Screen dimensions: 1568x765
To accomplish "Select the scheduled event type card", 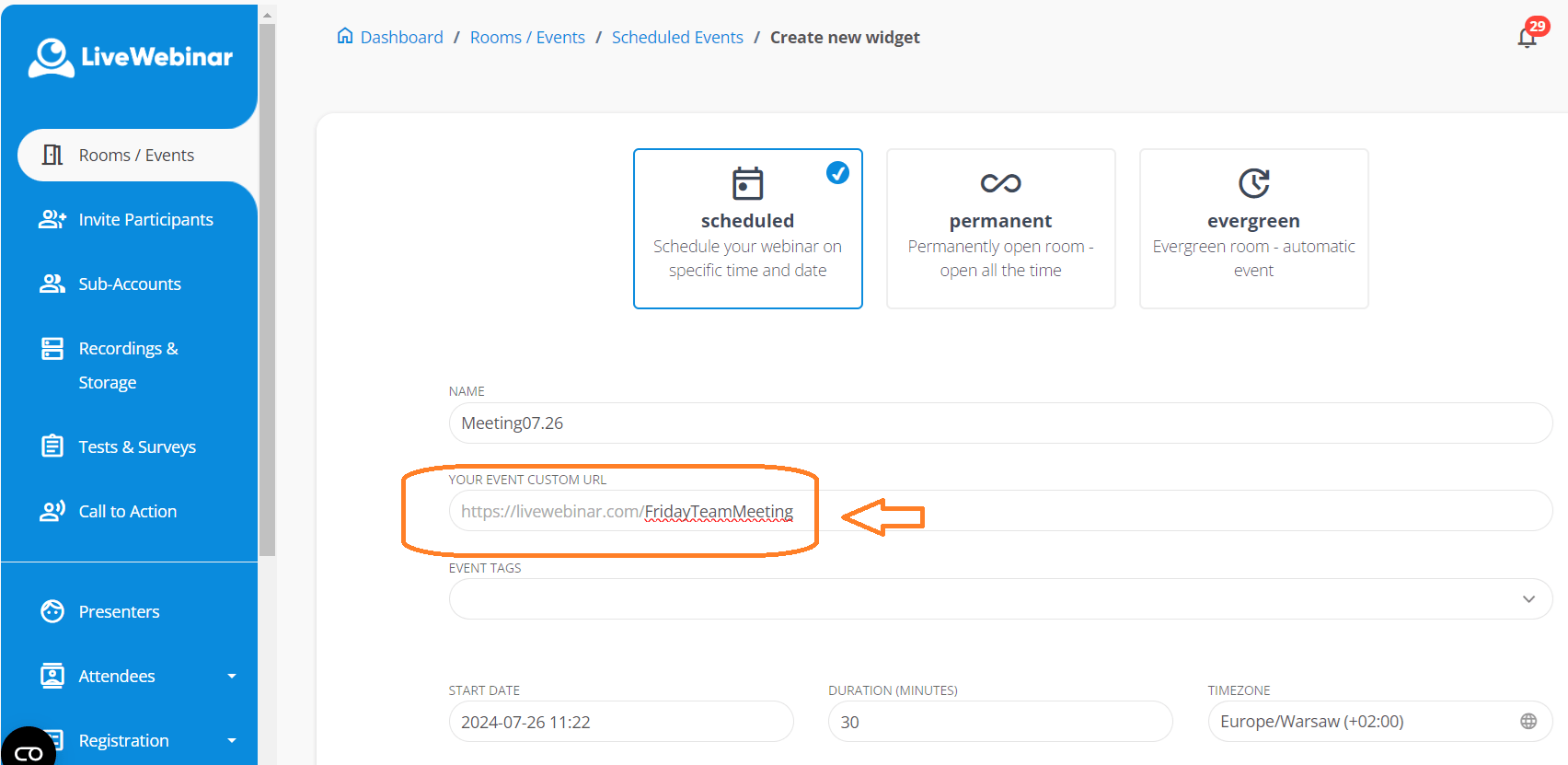I will (747, 228).
